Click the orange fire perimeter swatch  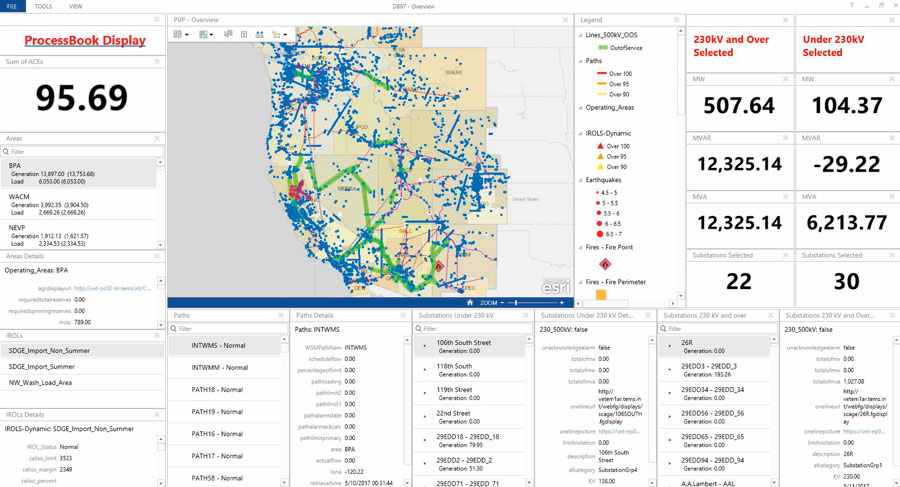pyautogui.click(x=601, y=295)
